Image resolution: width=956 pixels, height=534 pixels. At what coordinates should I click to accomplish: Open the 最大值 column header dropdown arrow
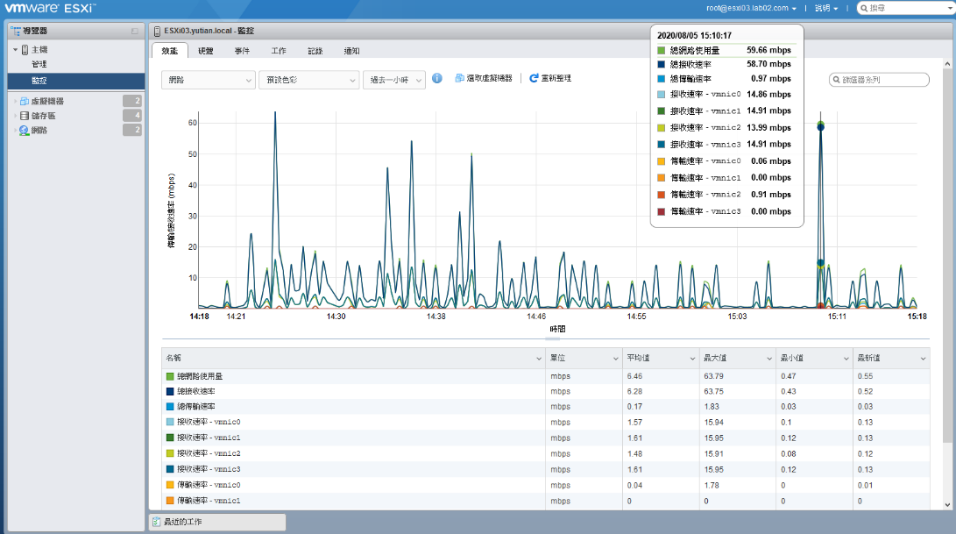pos(769,358)
